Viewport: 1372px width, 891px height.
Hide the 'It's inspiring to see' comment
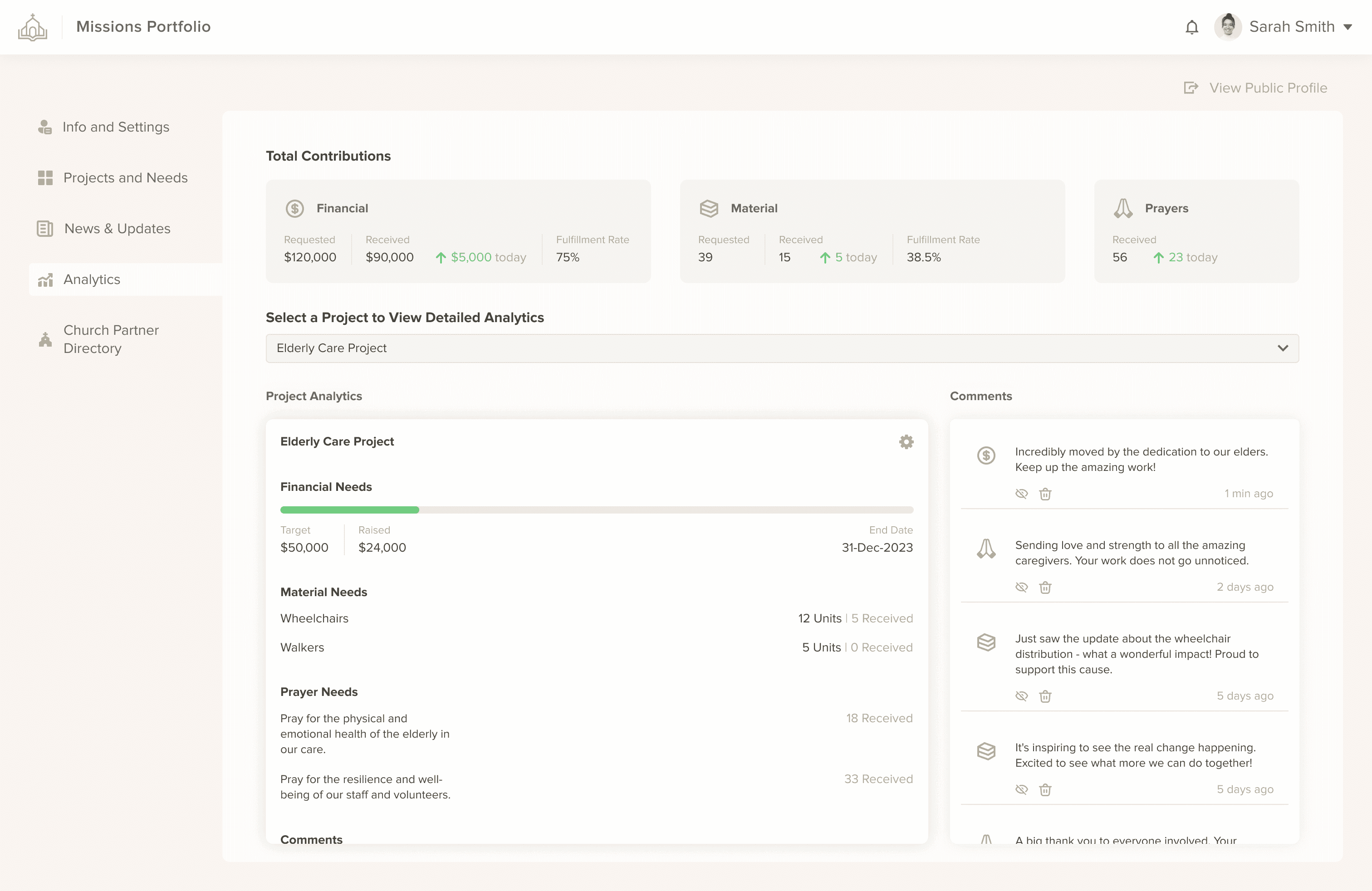(1021, 789)
